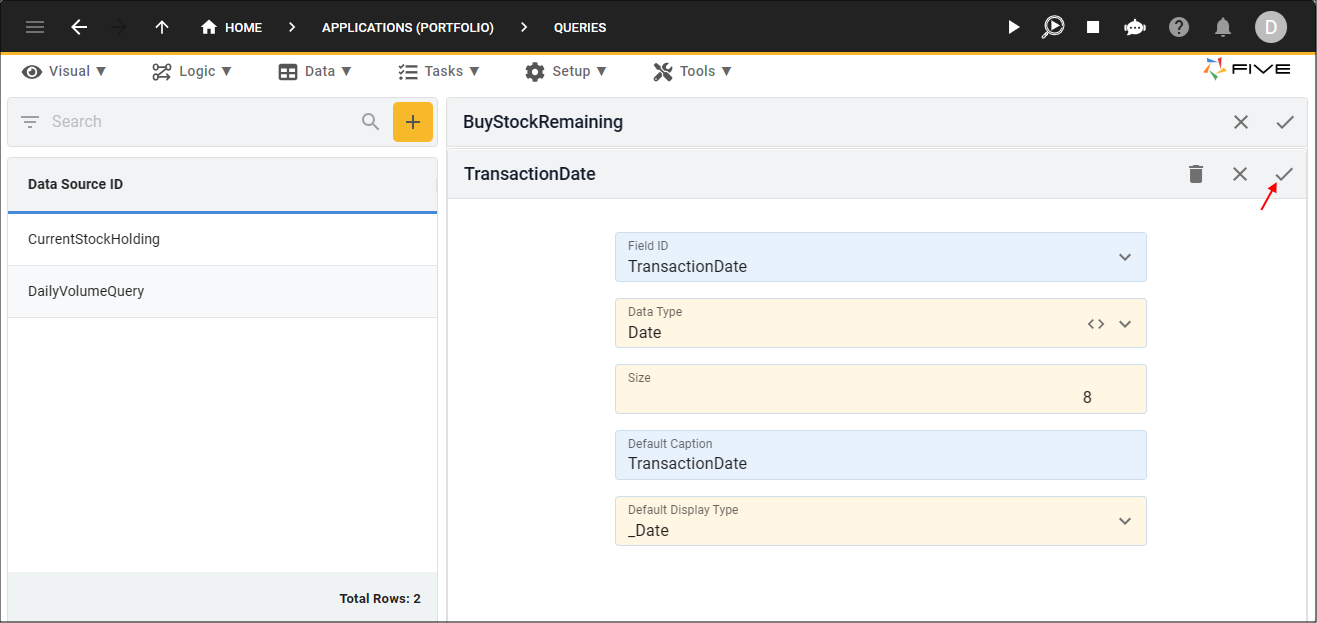The image size is (1317, 623).
Task: Open the help question mark icon
Action: (1179, 27)
